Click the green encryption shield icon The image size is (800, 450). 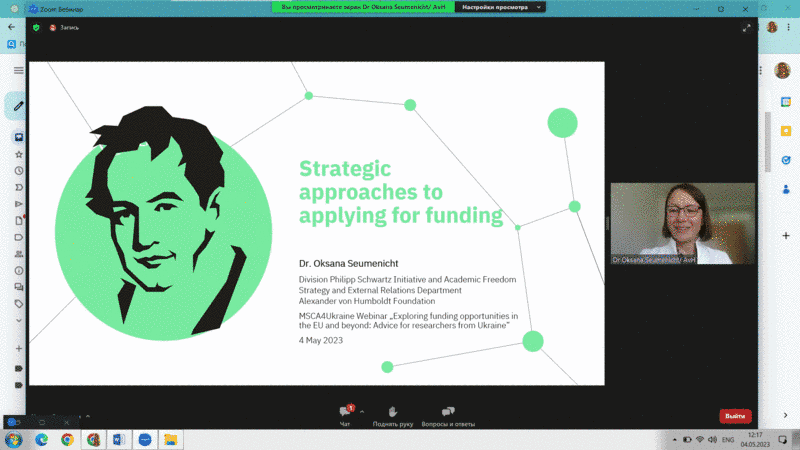point(37,27)
